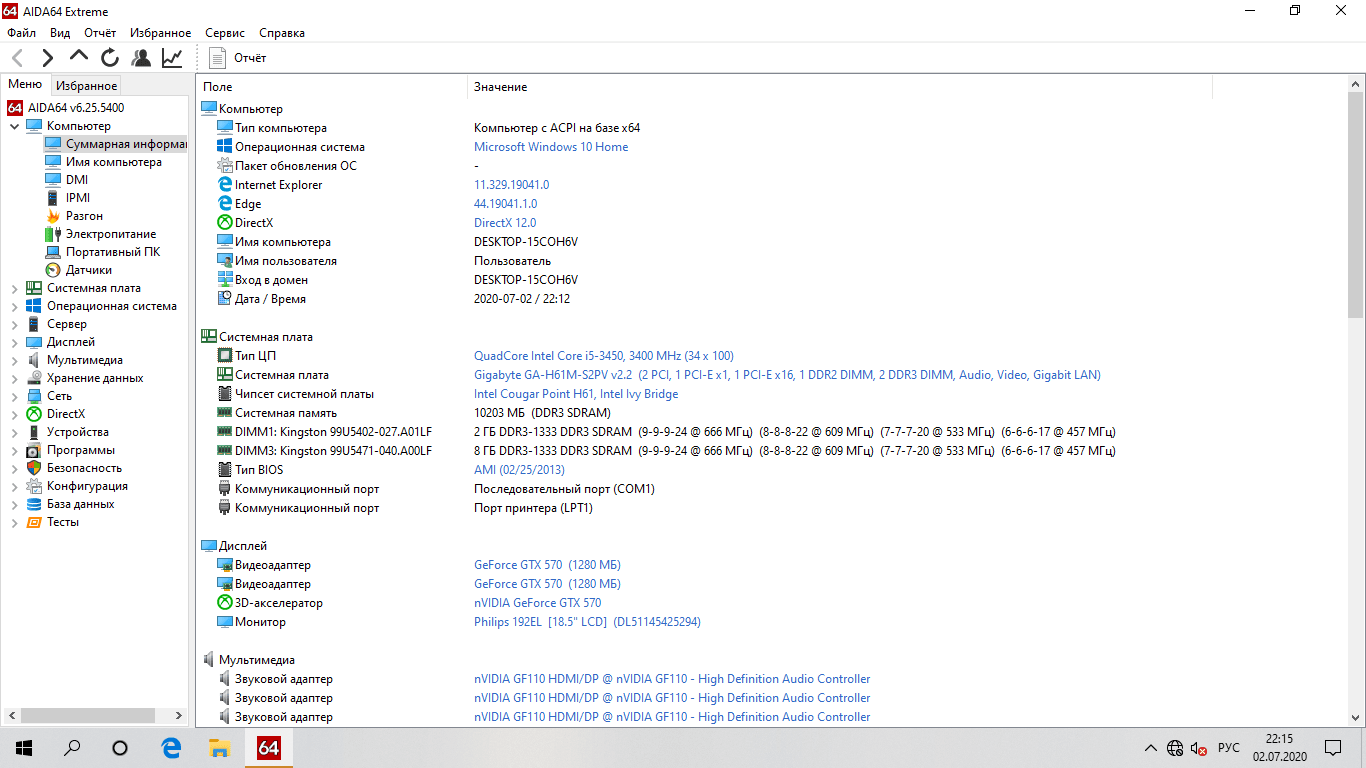Expand the Операционная система tree node
Viewport: 1366px width, 768px height.
(14, 306)
